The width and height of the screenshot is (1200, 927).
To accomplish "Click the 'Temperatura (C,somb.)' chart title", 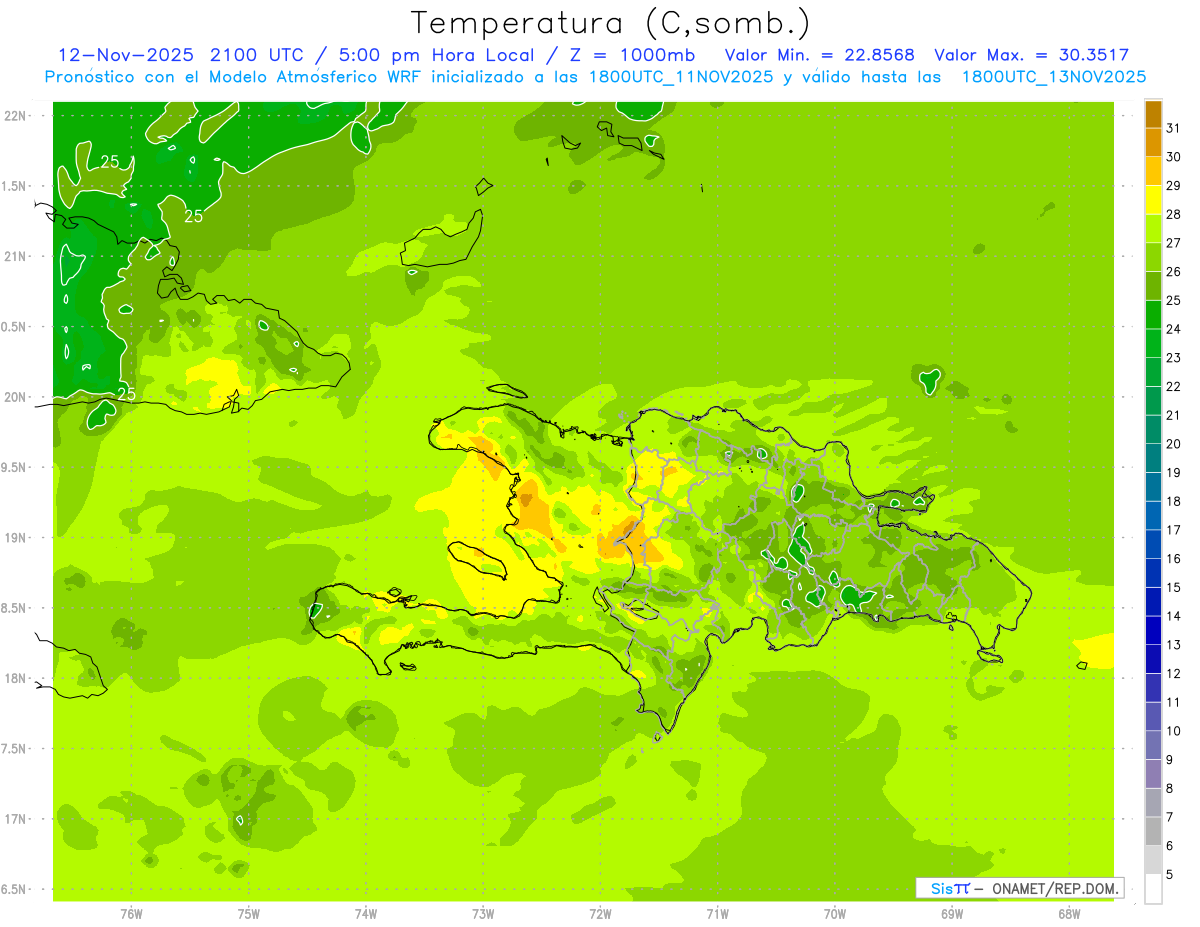I will tap(610, 24).
